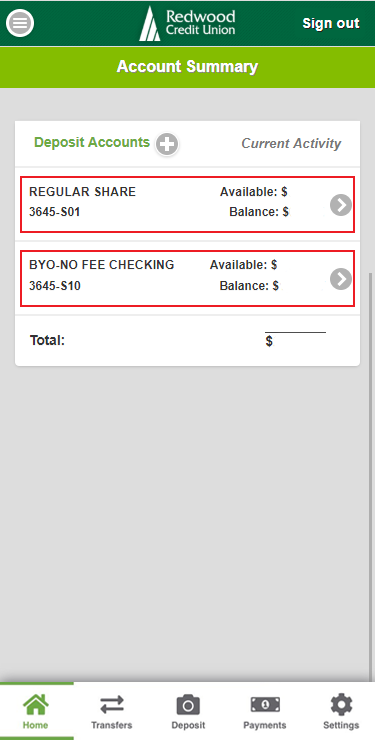Open the hamburger menu icon

pos(20,23)
